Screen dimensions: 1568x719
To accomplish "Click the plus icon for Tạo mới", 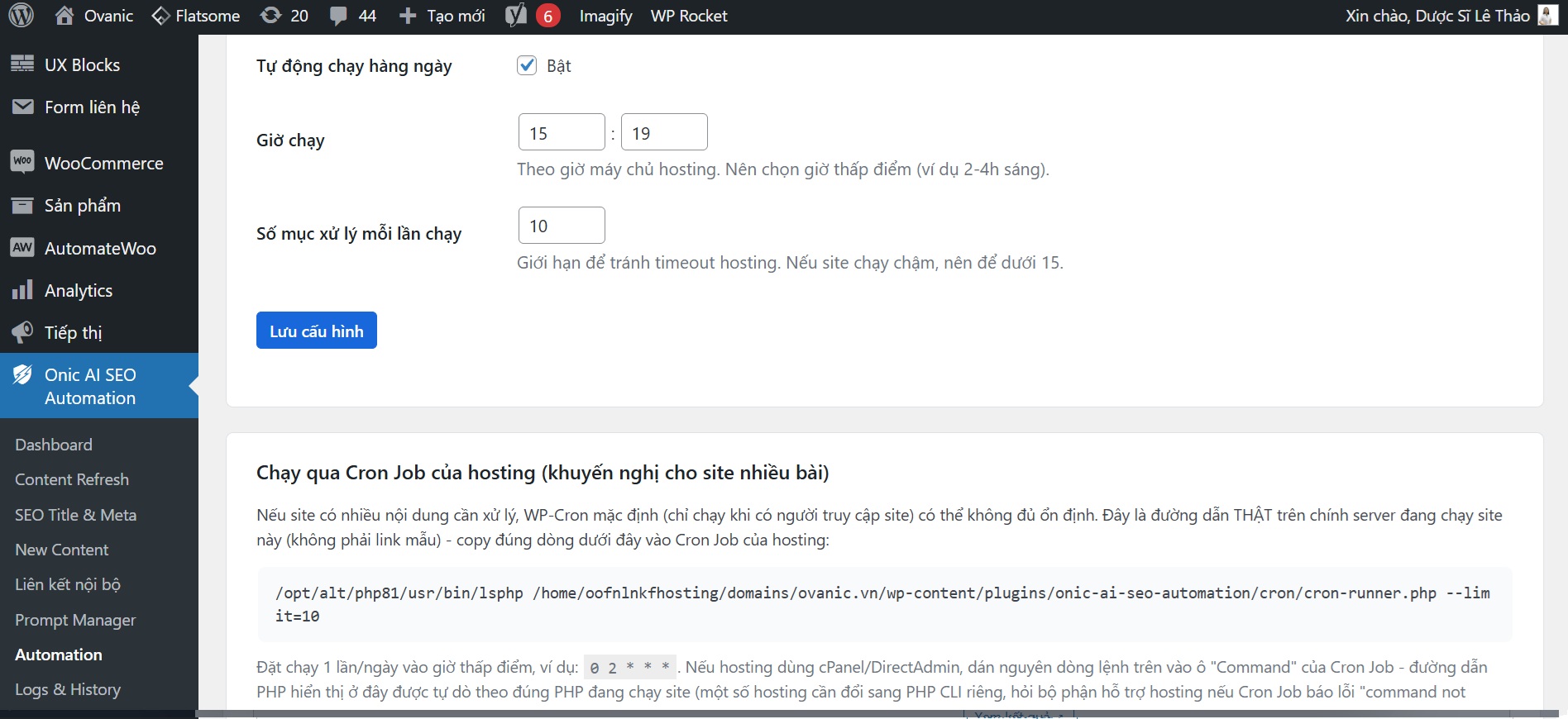I will pos(408,16).
